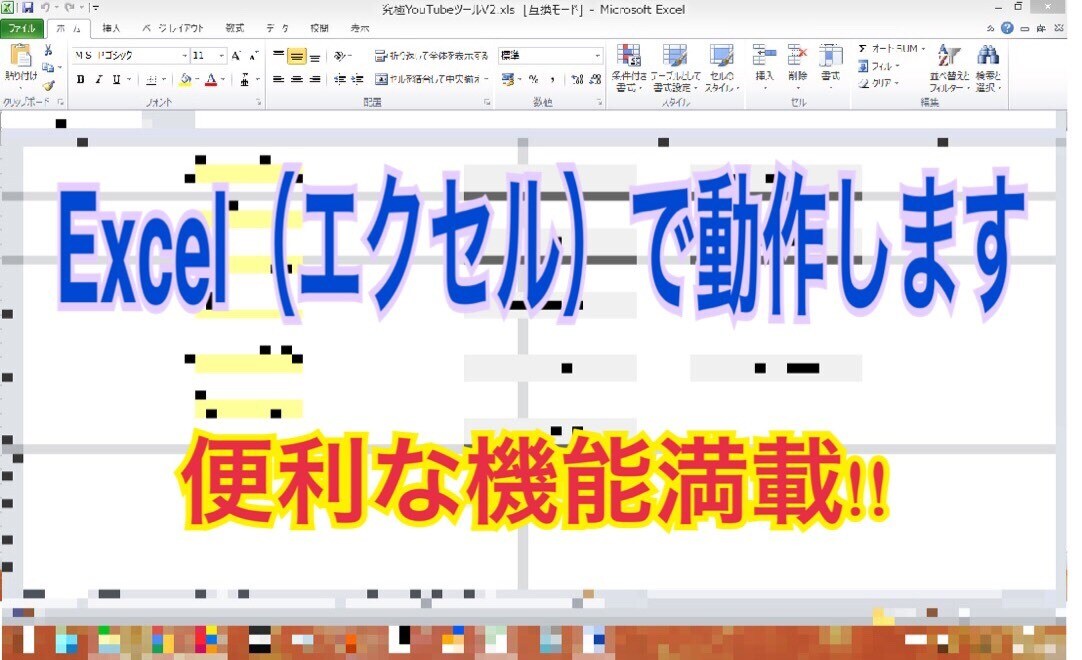Click the Decrease Indent icon
Image resolution: width=1082 pixels, height=660 pixels.
tap(340, 79)
